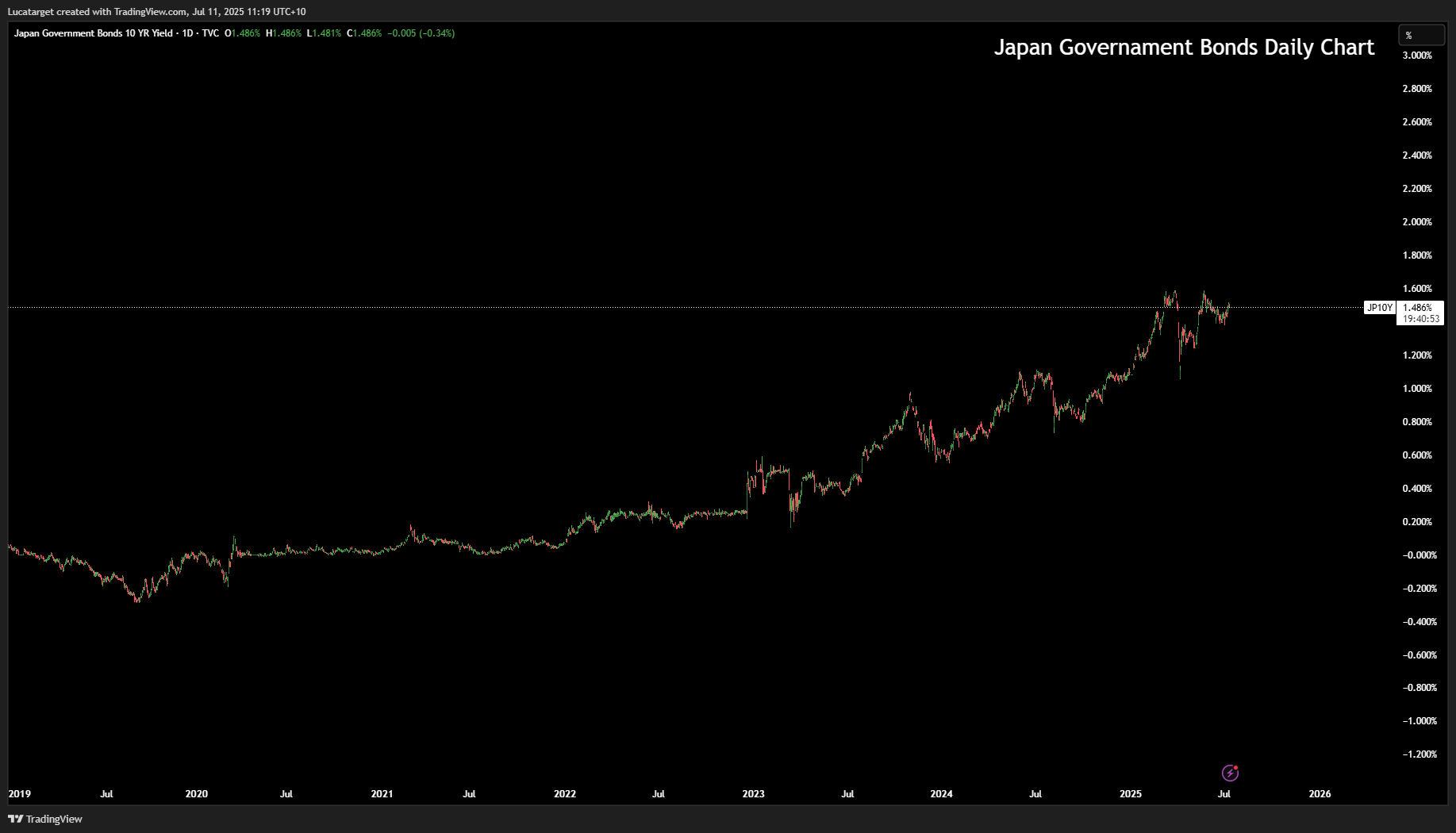Click the −0.000% level on price scale

pyautogui.click(x=1420, y=555)
